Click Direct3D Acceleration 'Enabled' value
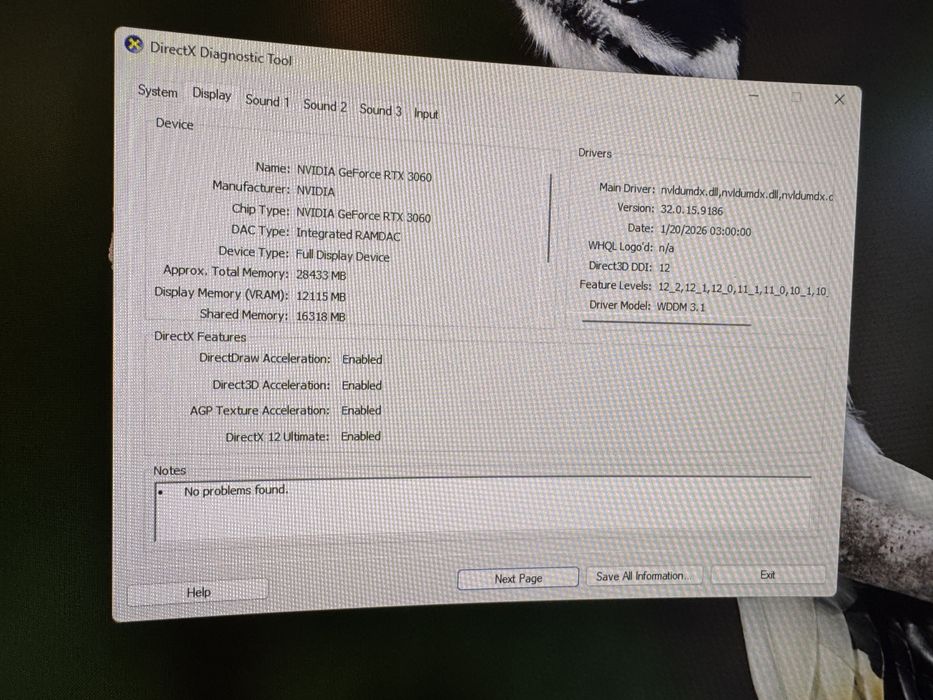This screenshot has height=700, width=933. click(x=362, y=386)
